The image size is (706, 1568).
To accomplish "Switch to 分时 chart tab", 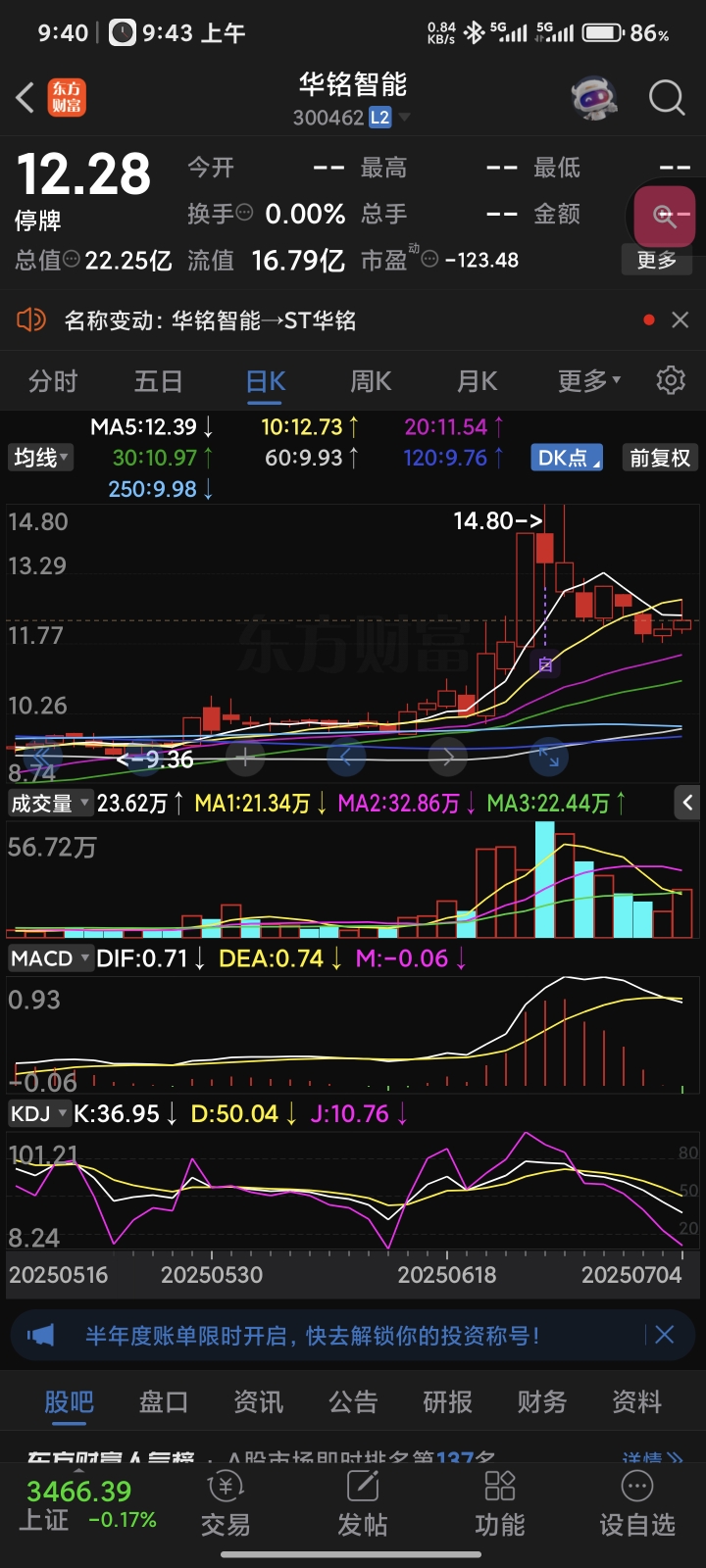I will (x=53, y=380).
